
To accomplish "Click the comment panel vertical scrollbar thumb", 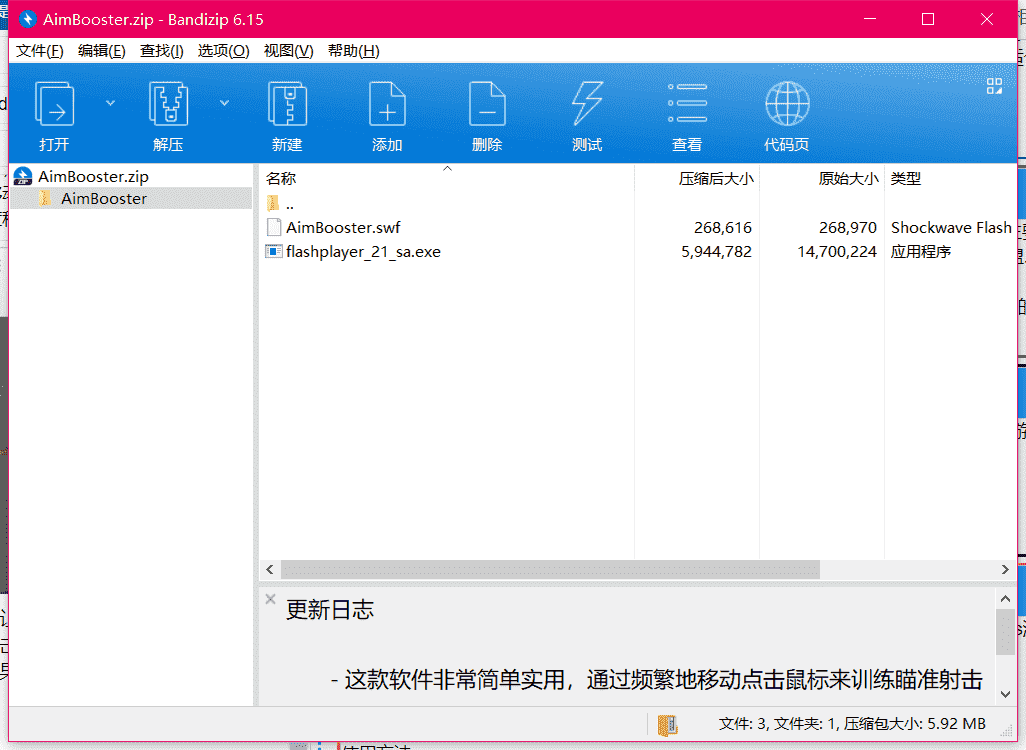I will 1005,632.
